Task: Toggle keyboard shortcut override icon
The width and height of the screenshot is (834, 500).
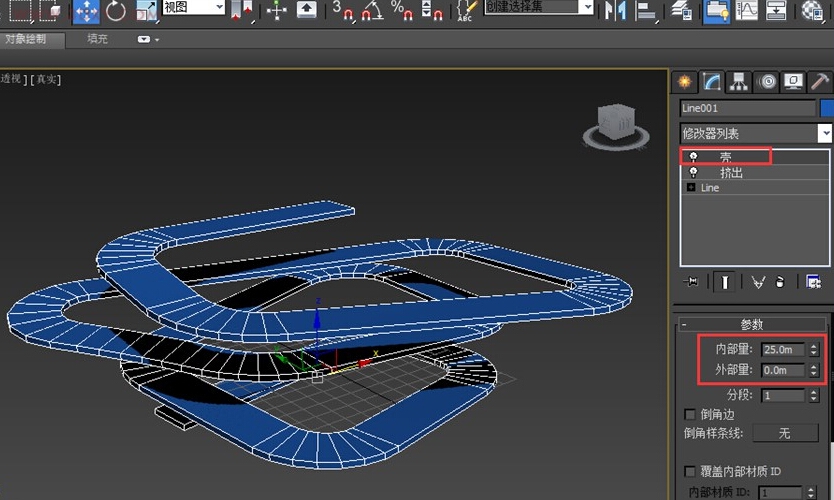Action: tap(306, 10)
